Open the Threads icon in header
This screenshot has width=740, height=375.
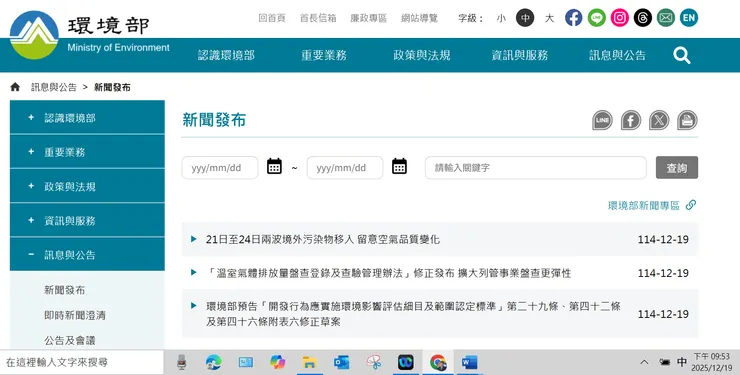642,18
